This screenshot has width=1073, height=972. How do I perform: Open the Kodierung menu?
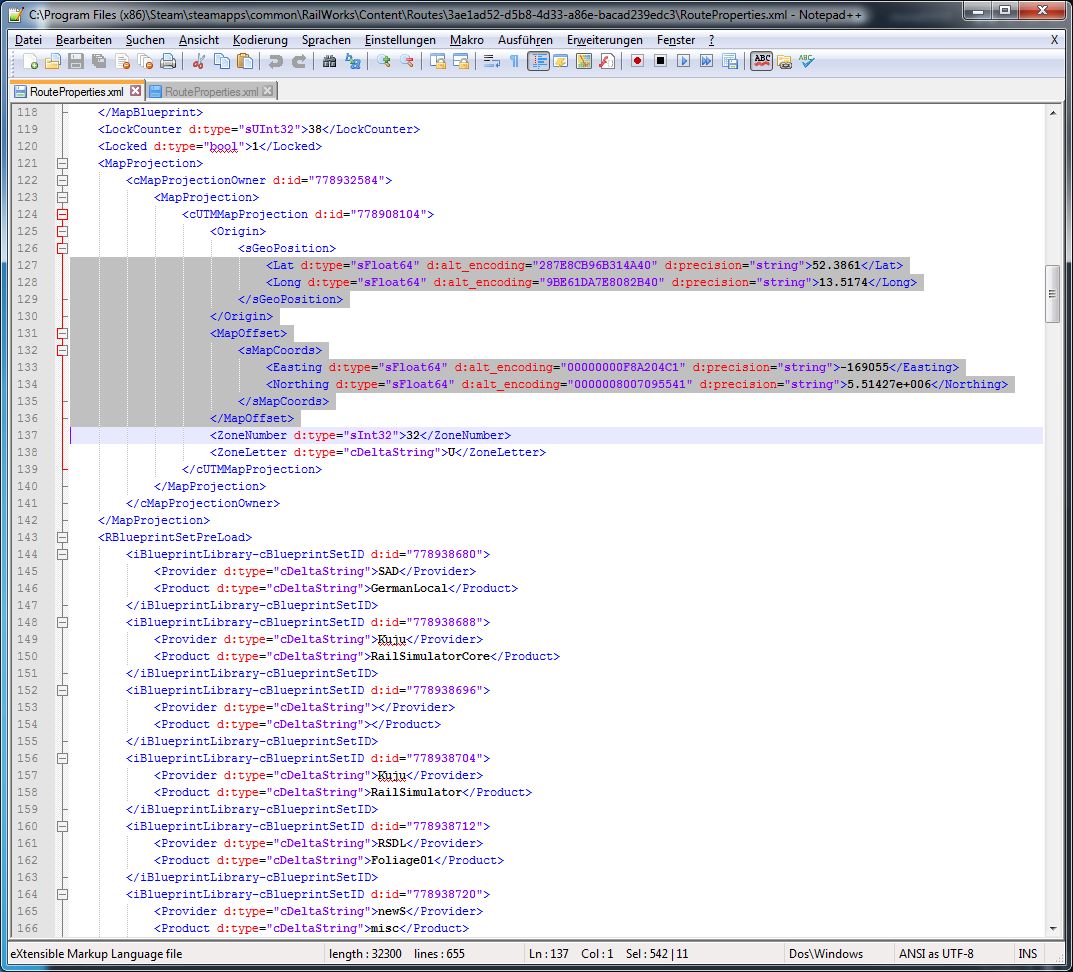[x=260, y=40]
